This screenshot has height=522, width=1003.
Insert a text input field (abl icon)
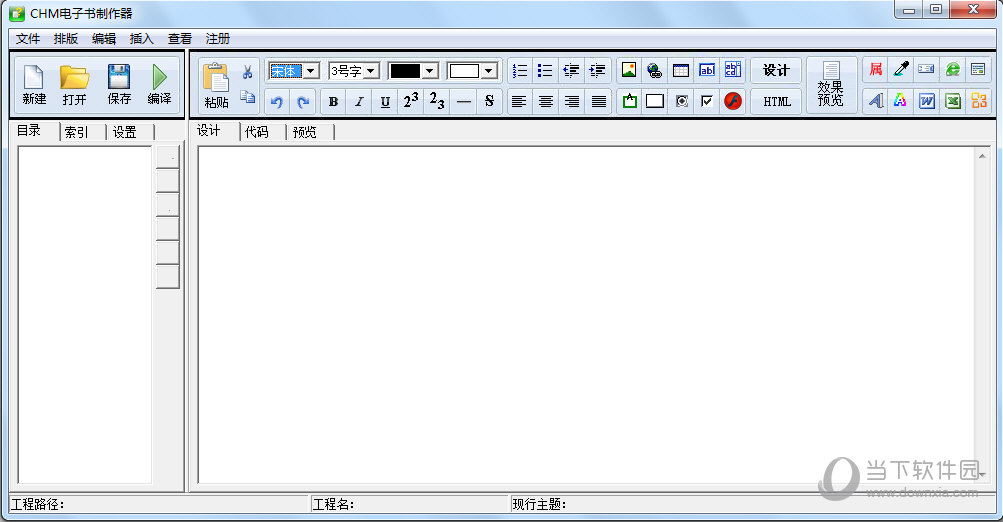point(707,70)
